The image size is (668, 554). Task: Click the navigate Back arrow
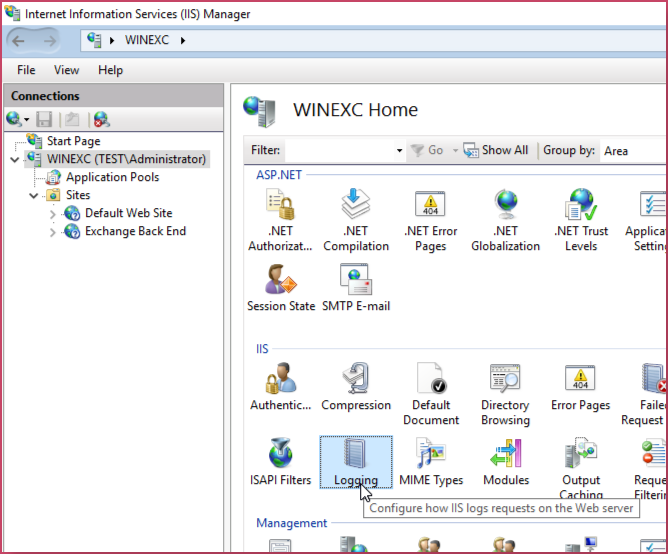pos(18,41)
